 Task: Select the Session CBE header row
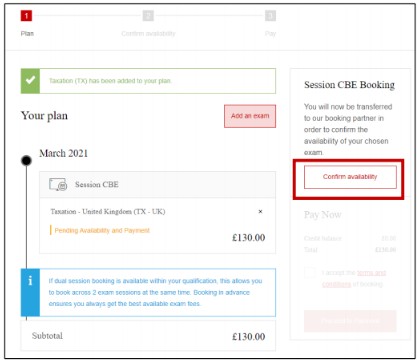[158, 185]
